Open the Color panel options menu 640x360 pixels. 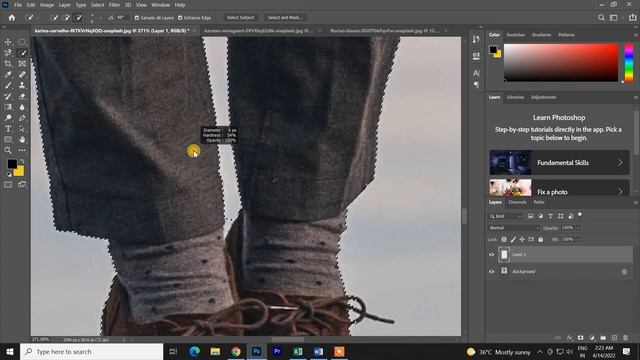(x=636, y=35)
